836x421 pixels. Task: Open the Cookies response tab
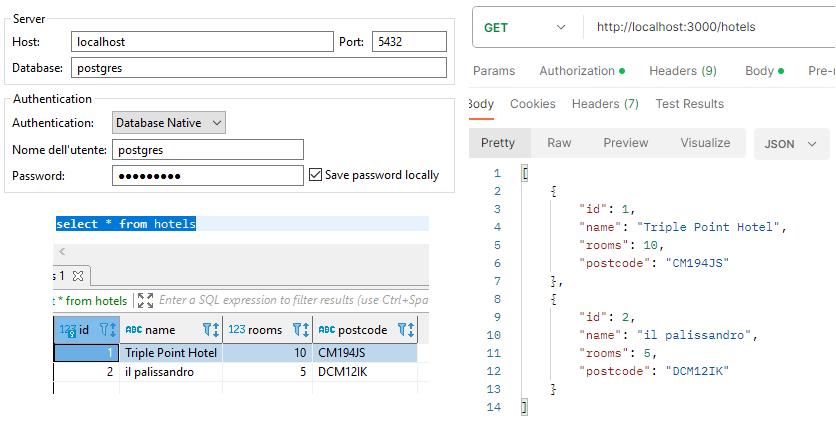tap(532, 104)
